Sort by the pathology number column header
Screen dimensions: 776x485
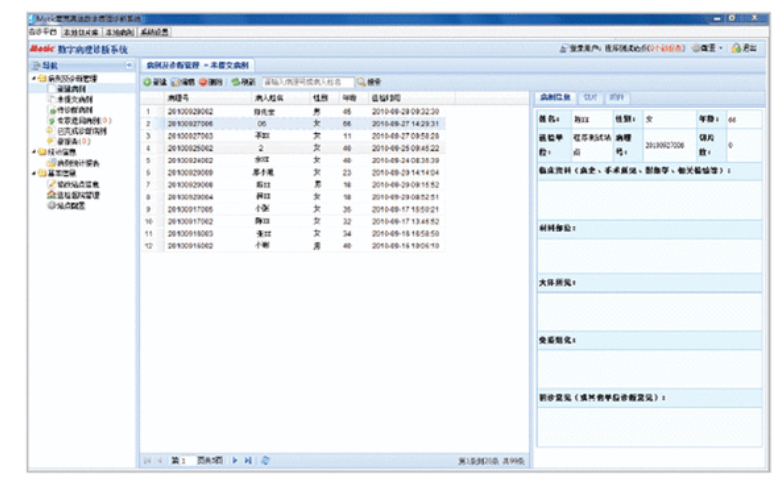[208, 98]
